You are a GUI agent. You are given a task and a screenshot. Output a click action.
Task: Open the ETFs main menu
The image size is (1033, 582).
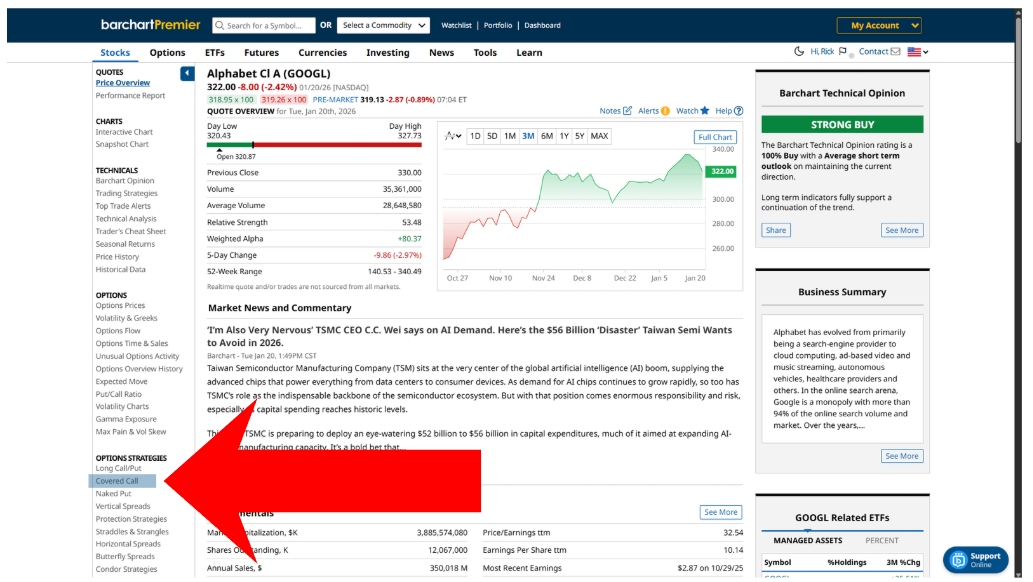[215, 53]
